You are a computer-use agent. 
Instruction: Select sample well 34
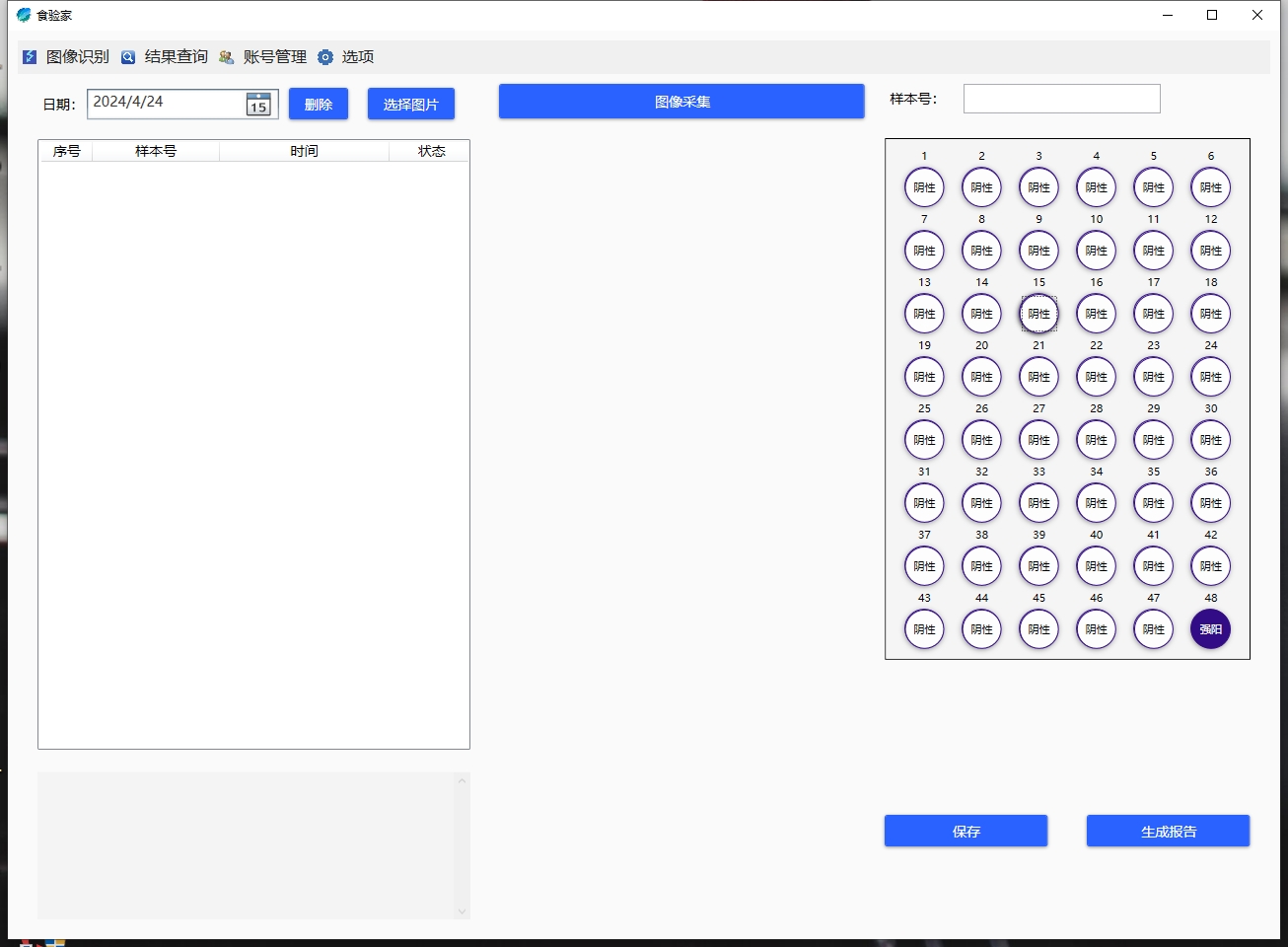pyautogui.click(x=1097, y=503)
